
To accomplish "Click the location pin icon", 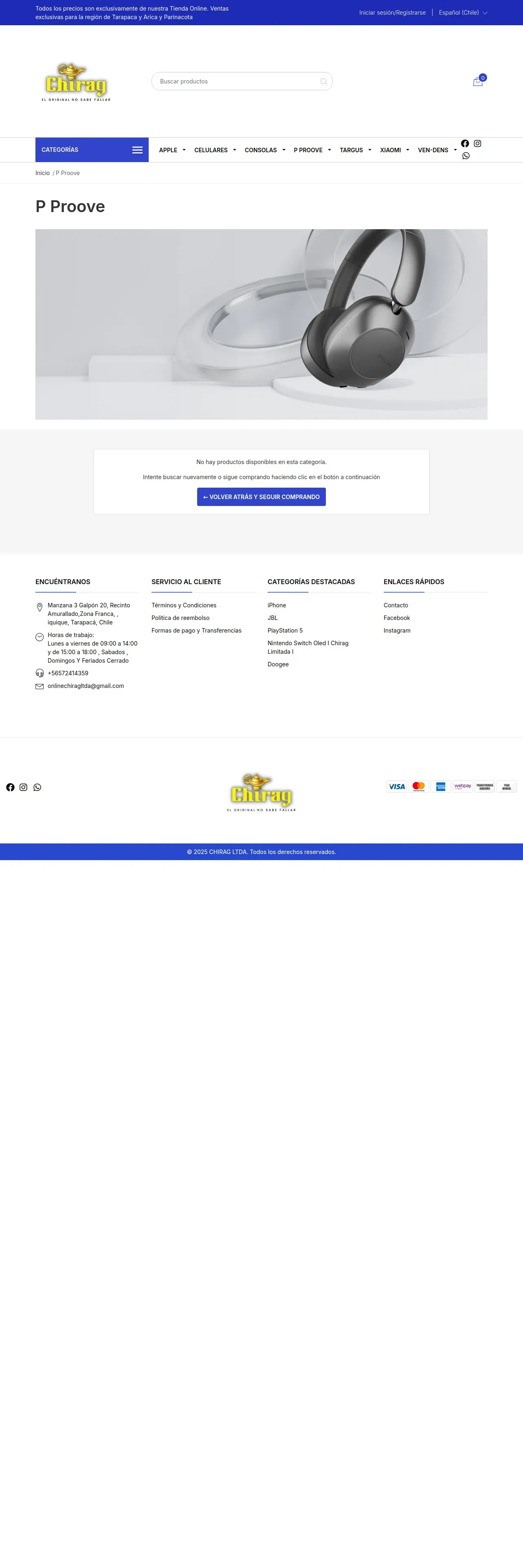I will [x=40, y=607].
